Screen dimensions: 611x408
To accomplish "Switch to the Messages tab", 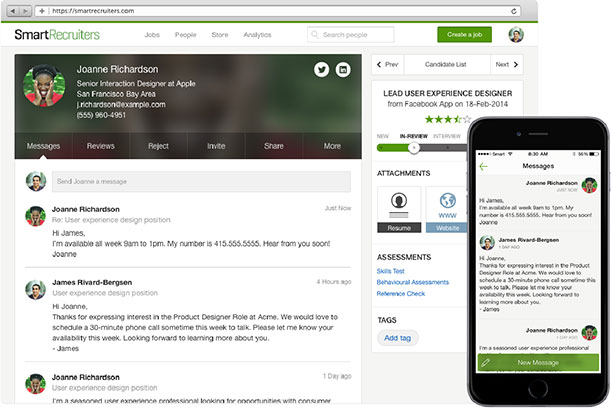I will click(43, 146).
